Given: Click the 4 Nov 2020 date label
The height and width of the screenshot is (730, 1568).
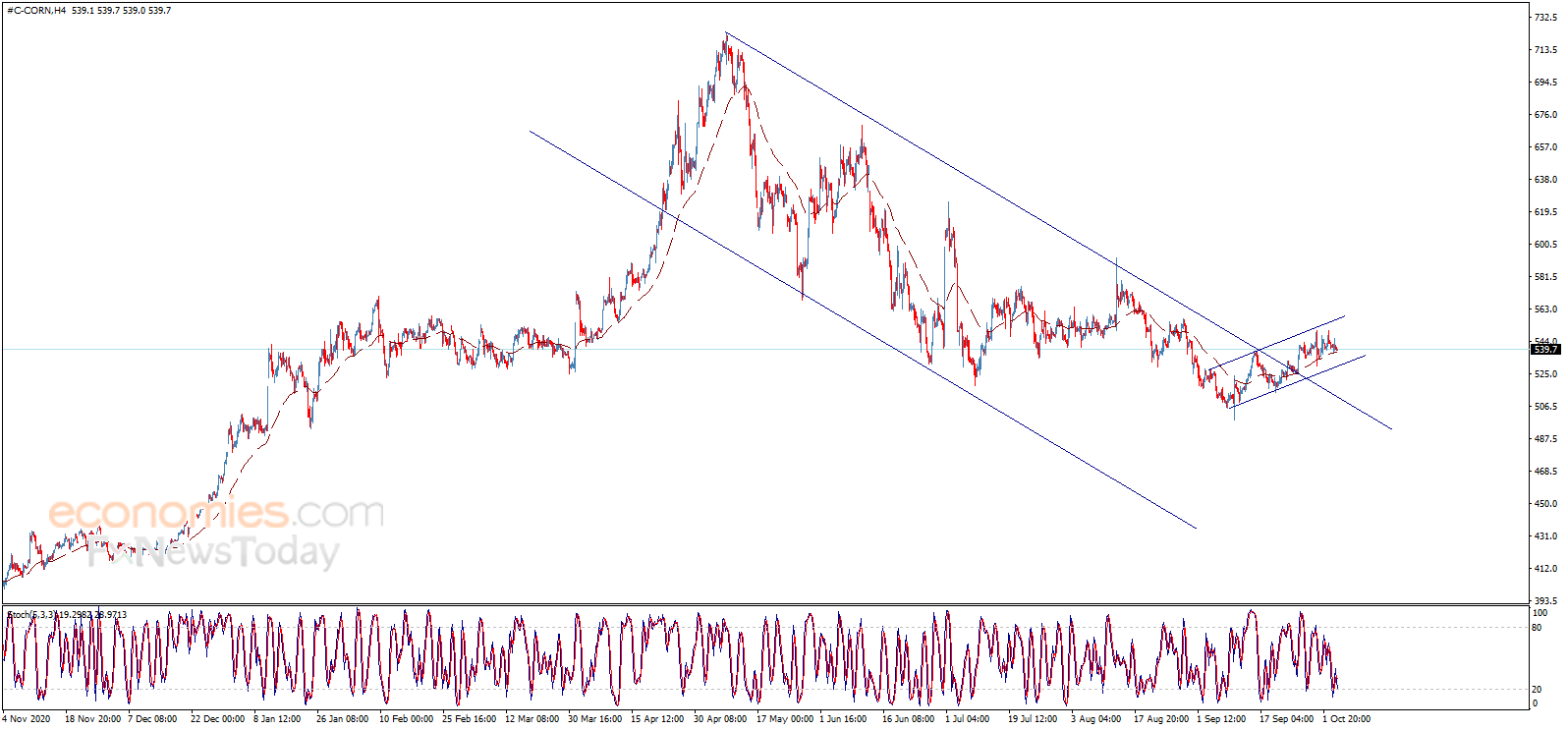Looking at the screenshot, I should [28, 718].
